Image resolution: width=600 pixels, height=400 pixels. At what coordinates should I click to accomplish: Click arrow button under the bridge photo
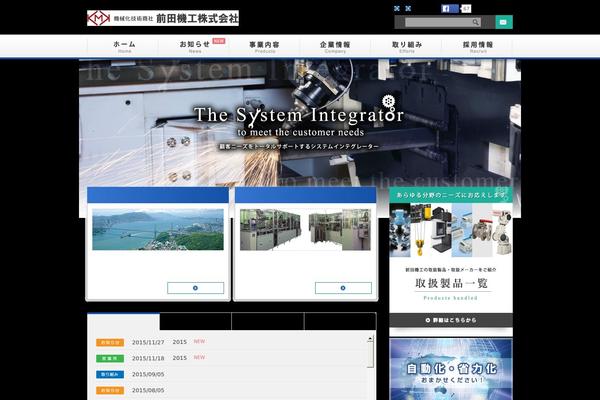click(x=196, y=288)
